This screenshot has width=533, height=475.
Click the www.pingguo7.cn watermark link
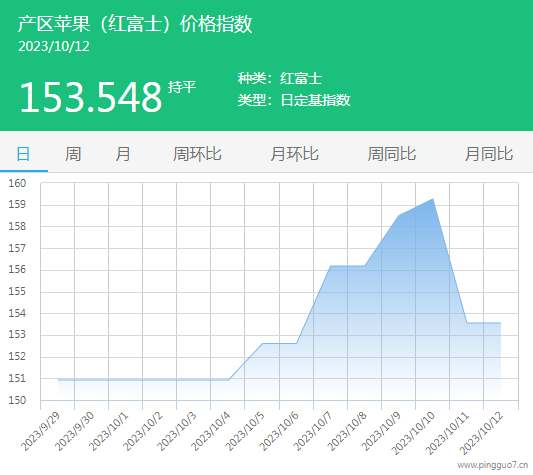click(x=493, y=465)
